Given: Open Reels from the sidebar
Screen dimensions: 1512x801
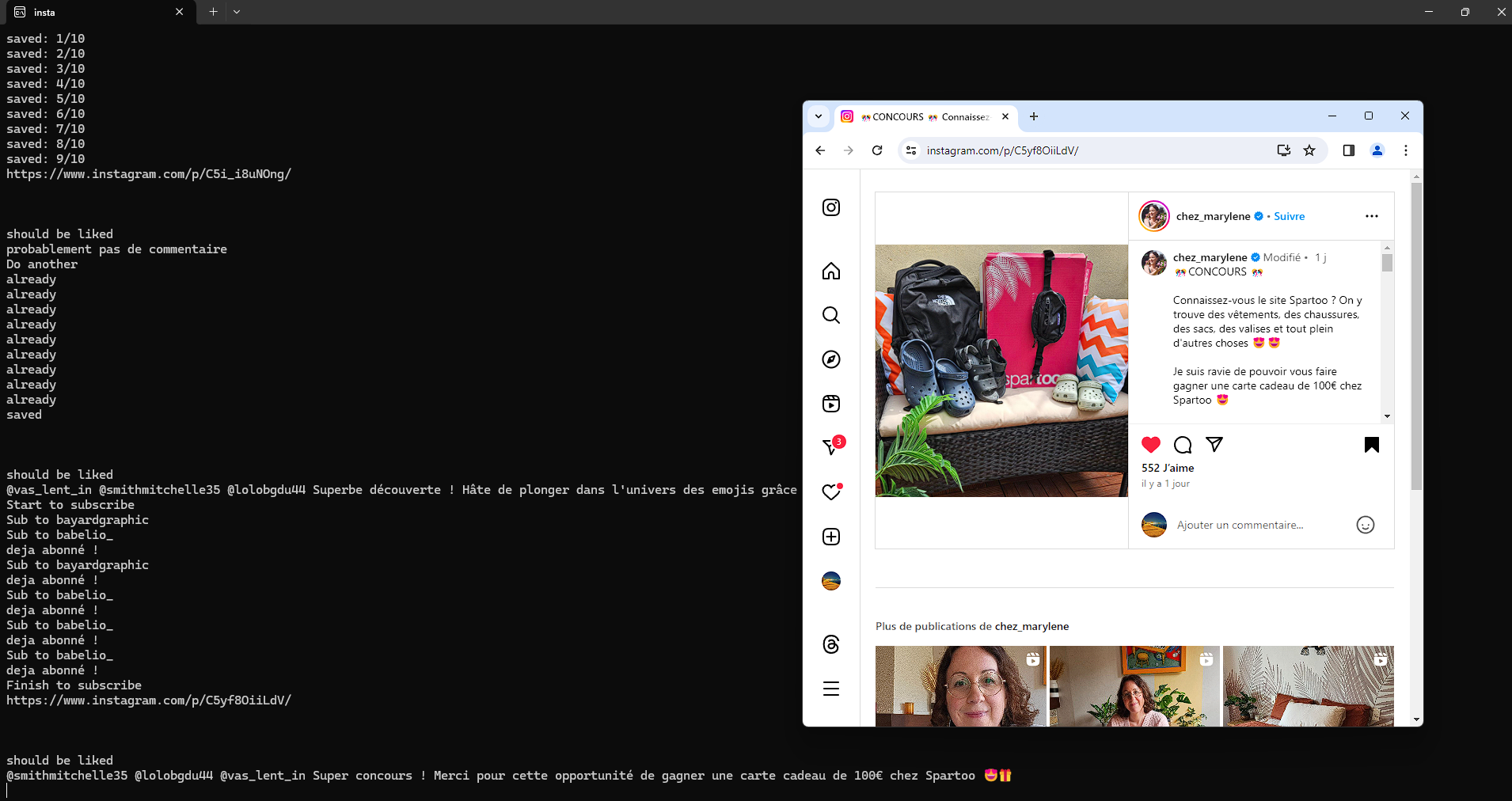Looking at the screenshot, I should click(x=830, y=404).
